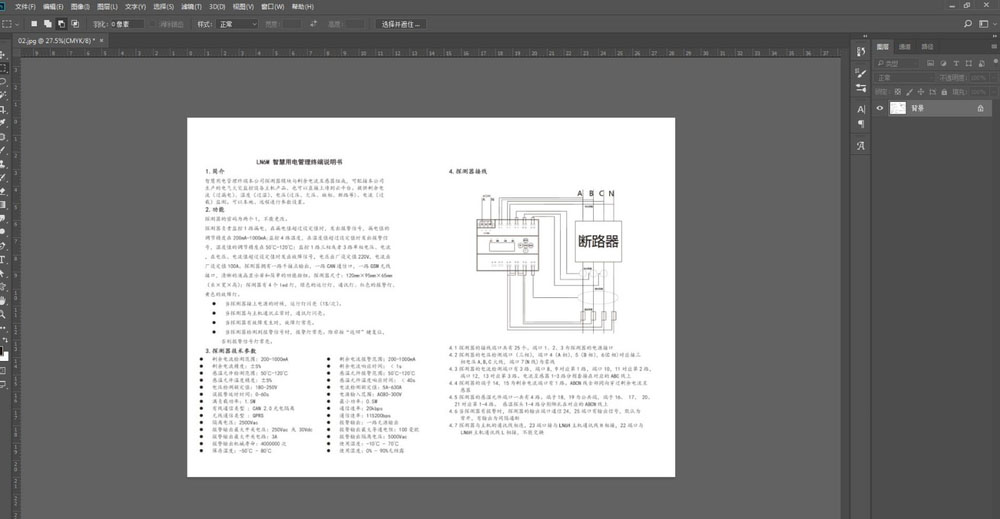Click the 选择并遮住 button
This screenshot has width=1000, height=519.
click(402, 23)
